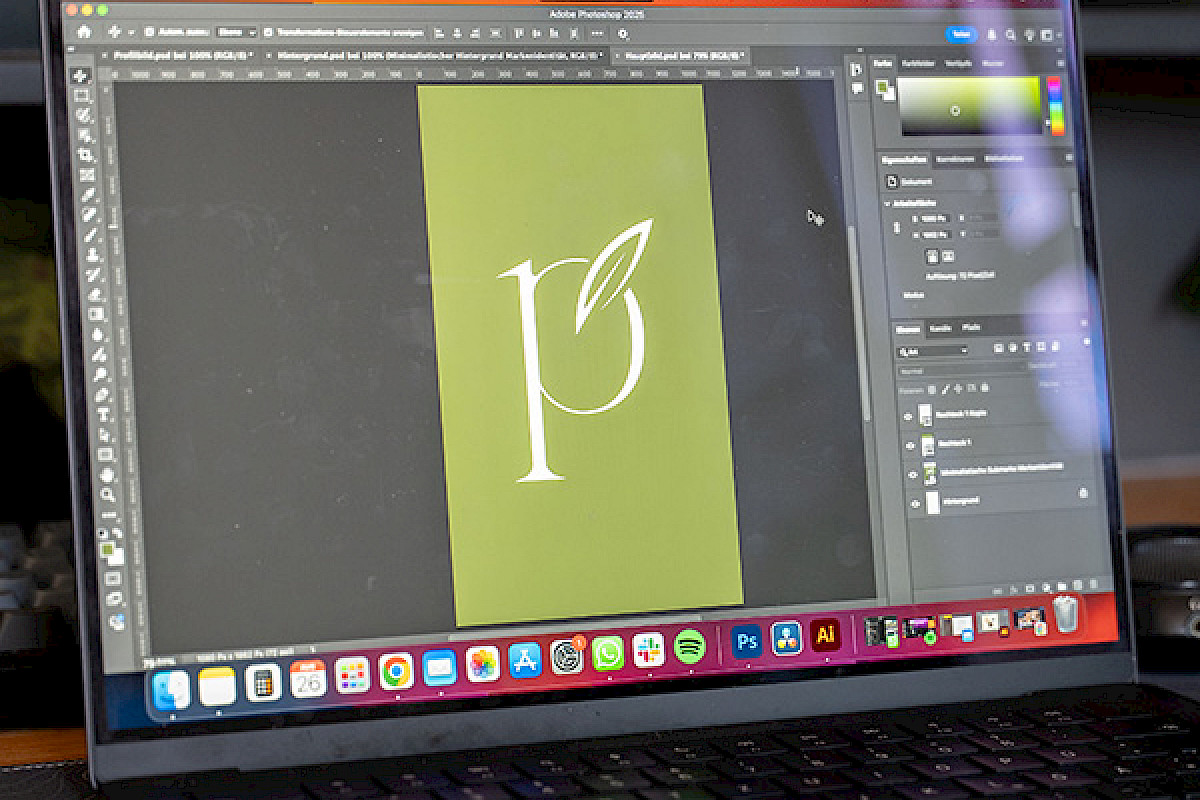Viewport: 1200px width, 800px height.
Task: Switch to the Profilbild.psd document tab
Action: [x=178, y=54]
